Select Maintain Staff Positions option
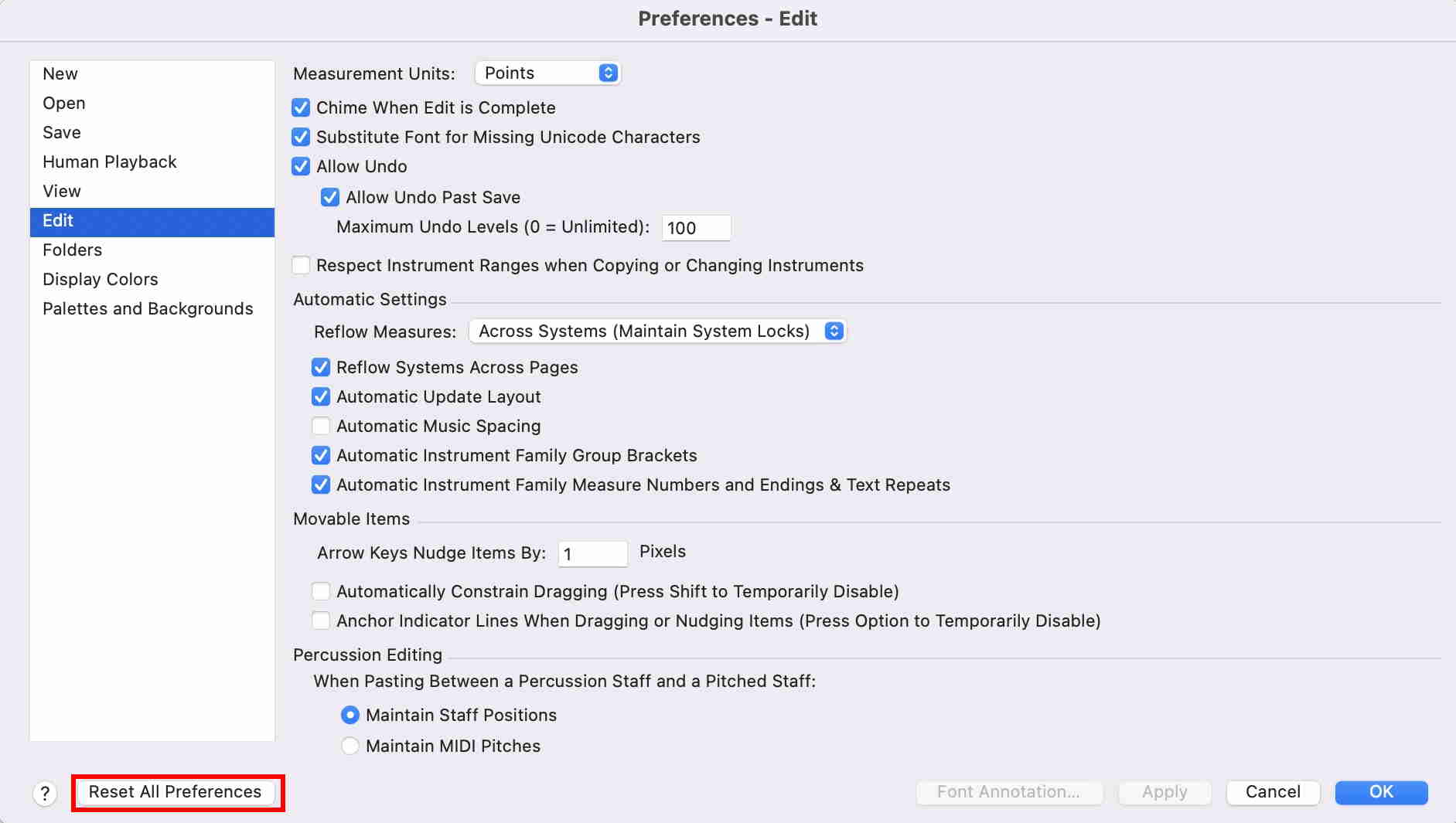The width and height of the screenshot is (1456, 823). pyautogui.click(x=350, y=715)
